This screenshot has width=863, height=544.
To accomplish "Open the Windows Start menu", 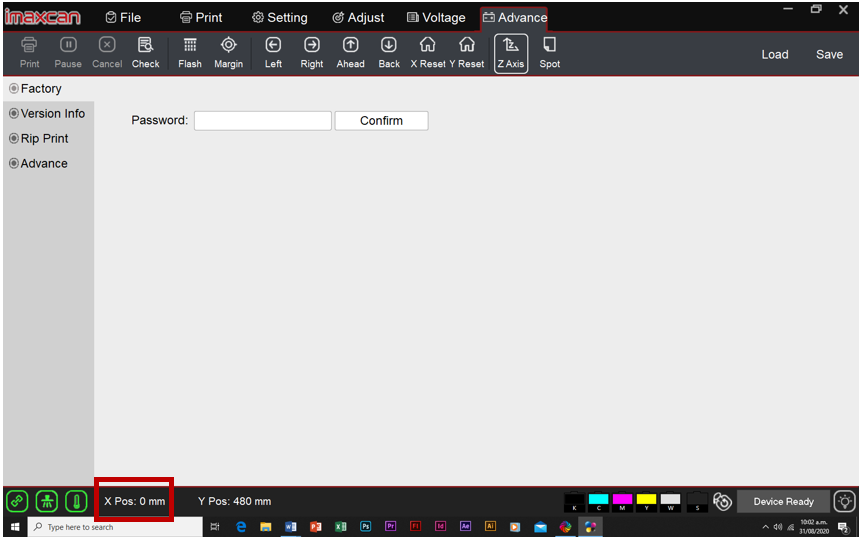I will click(x=15, y=527).
